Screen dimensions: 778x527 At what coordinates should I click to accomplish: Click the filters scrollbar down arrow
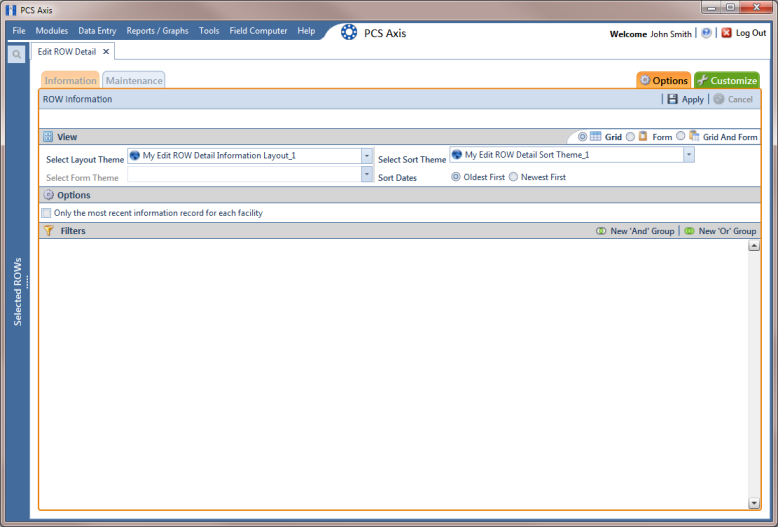tap(754, 503)
